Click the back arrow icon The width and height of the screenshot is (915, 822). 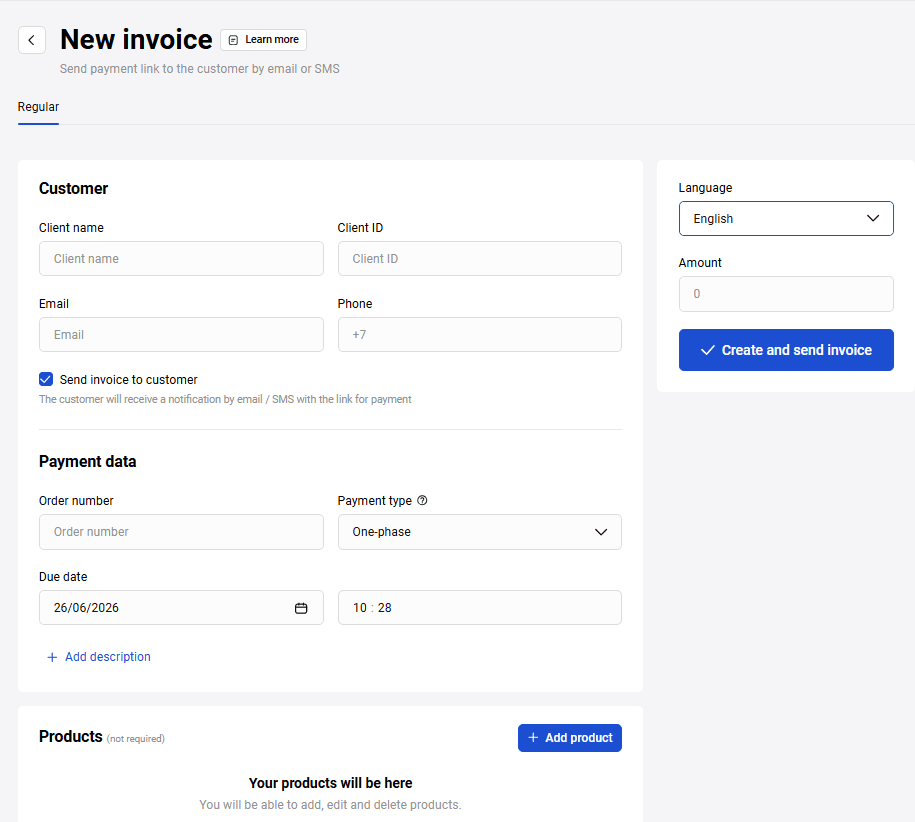click(x=32, y=40)
